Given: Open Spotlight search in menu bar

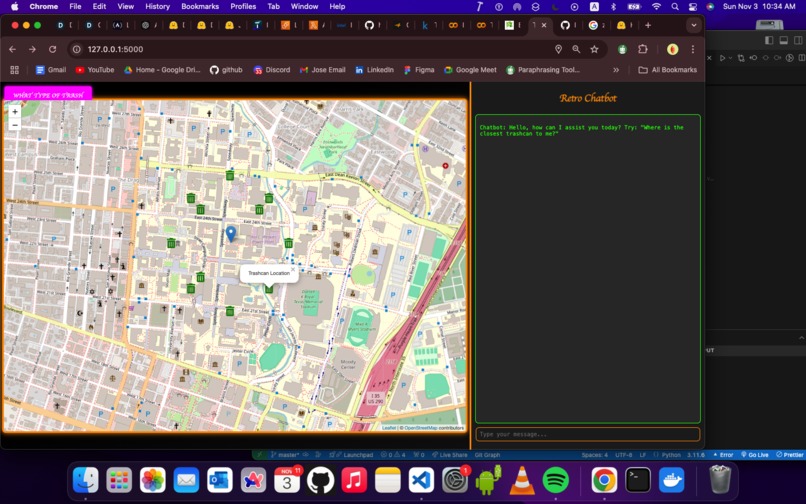Looking at the screenshot, I should point(675,7).
